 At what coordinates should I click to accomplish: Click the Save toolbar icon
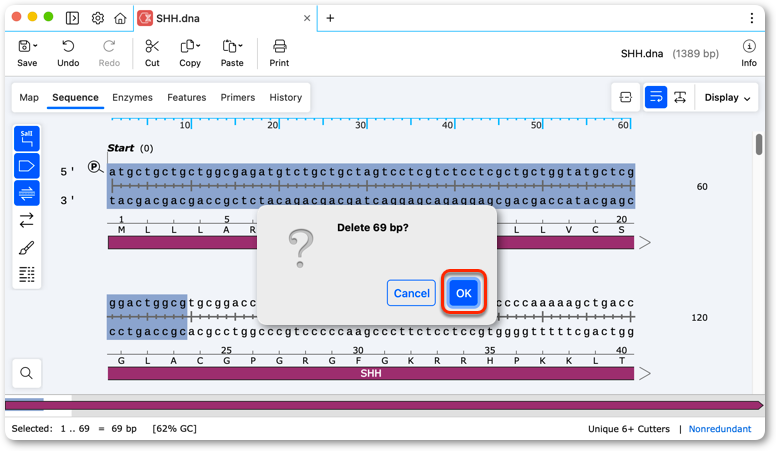[24, 47]
